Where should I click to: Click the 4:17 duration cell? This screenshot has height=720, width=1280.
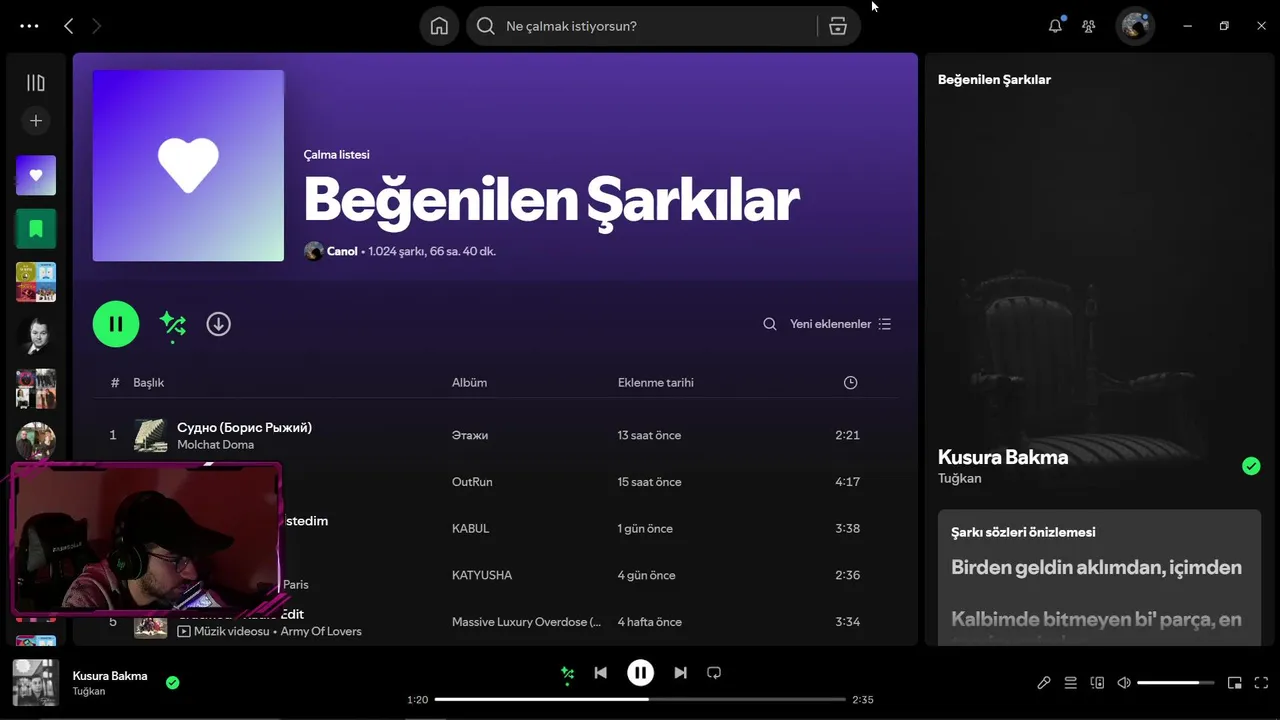847,482
